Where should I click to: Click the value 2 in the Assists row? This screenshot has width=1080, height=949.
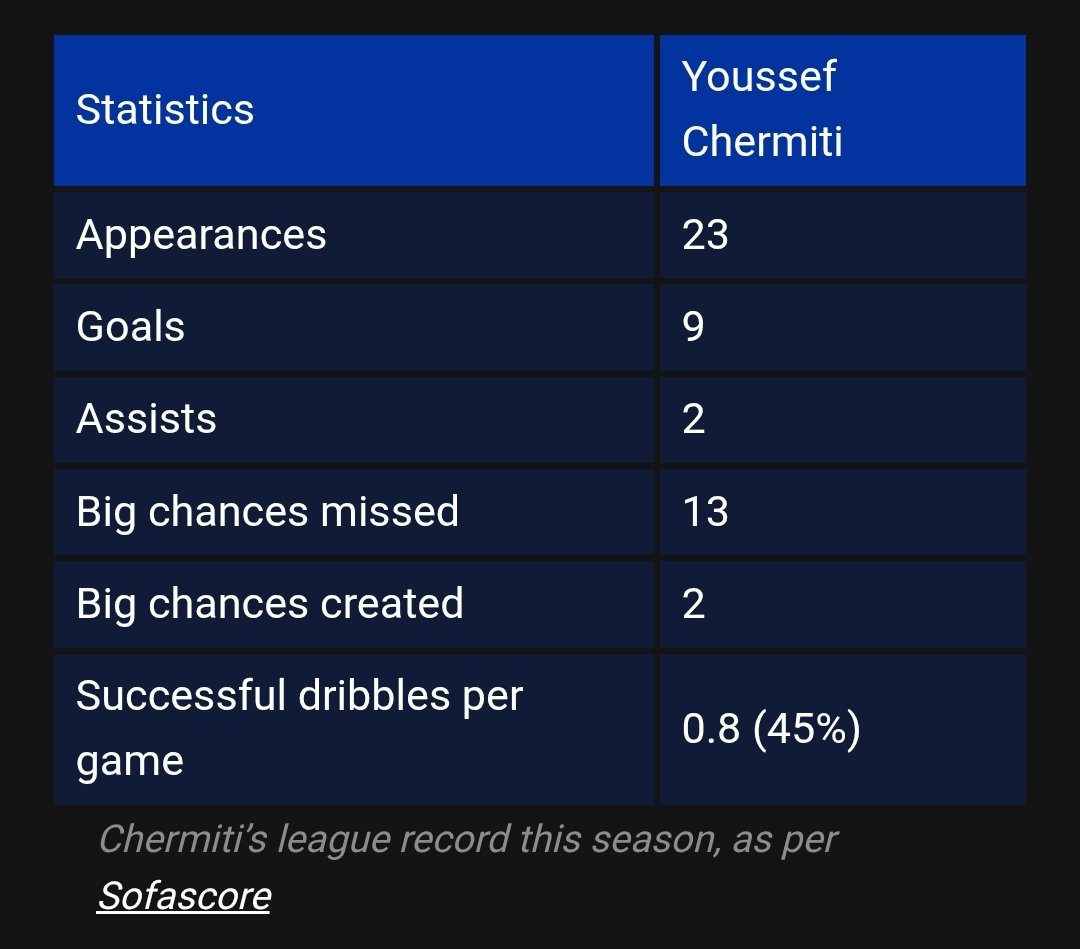pos(694,419)
